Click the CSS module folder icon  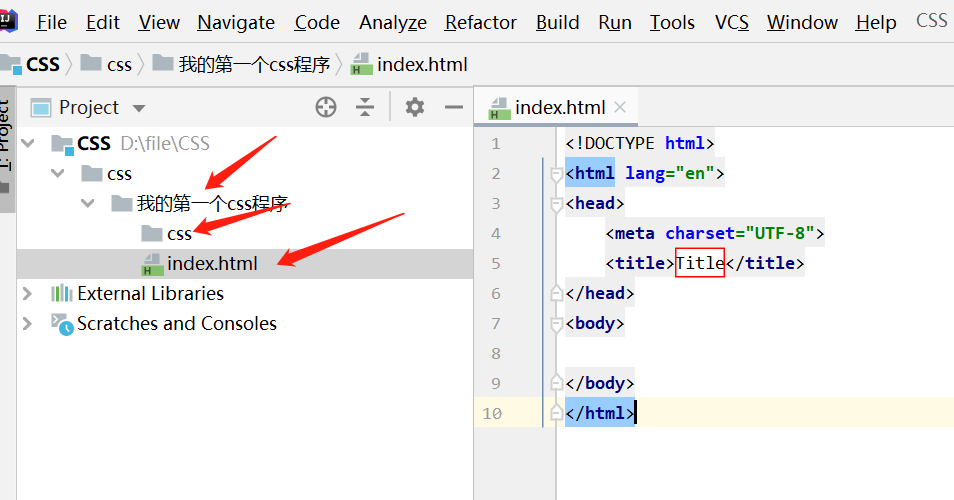point(63,145)
